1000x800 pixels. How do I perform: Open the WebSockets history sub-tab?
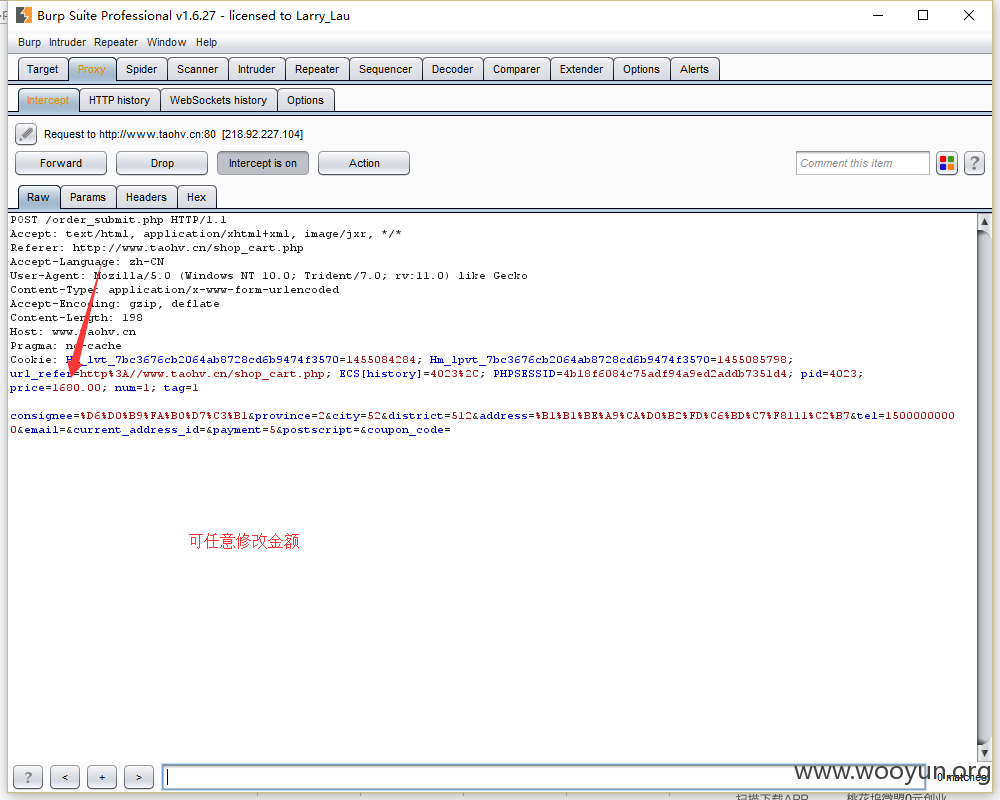pos(219,100)
